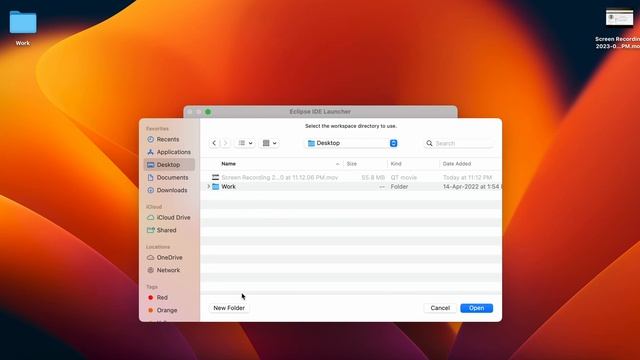Click the Applications icon in sidebar
Viewport: 640px width, 360px height.
click(151, 152)
